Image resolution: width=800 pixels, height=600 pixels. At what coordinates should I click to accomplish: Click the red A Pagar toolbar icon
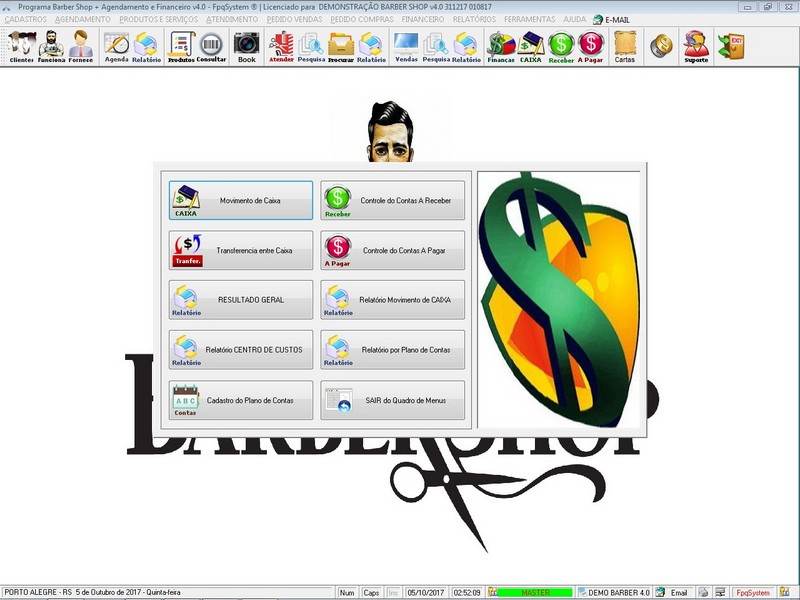click(x=590, y=47)
